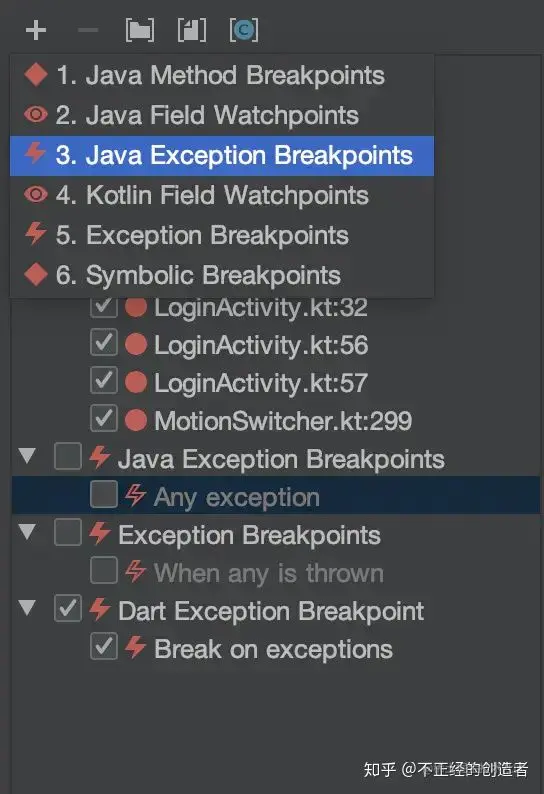Toggle the Dart Exception Breakpoint group checkbox
Viewport: 544px width, 794px height.
68,609
